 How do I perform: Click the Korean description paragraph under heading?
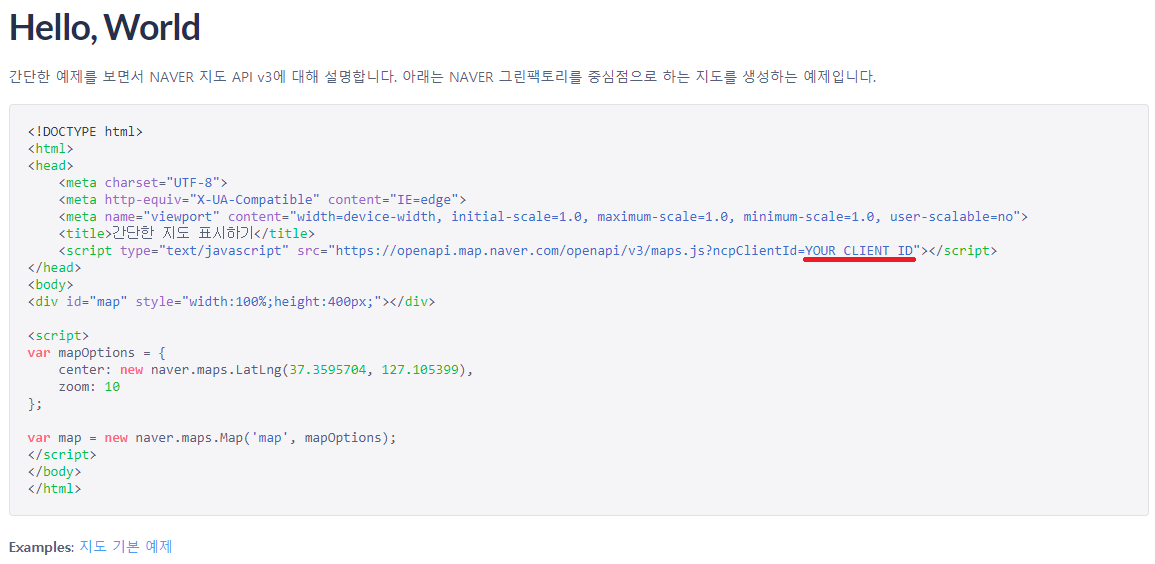pyautogui.click(x=443, y=77)
